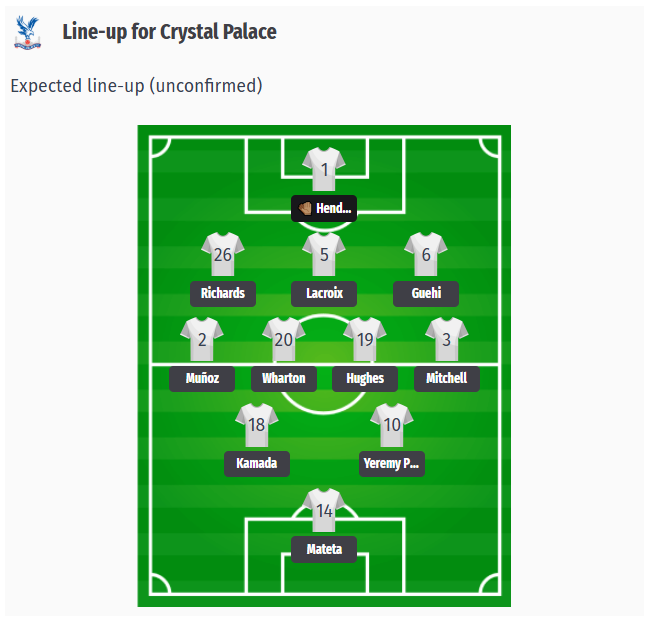
Task: Select shirt number 6 icon
Action: point(426,254)
